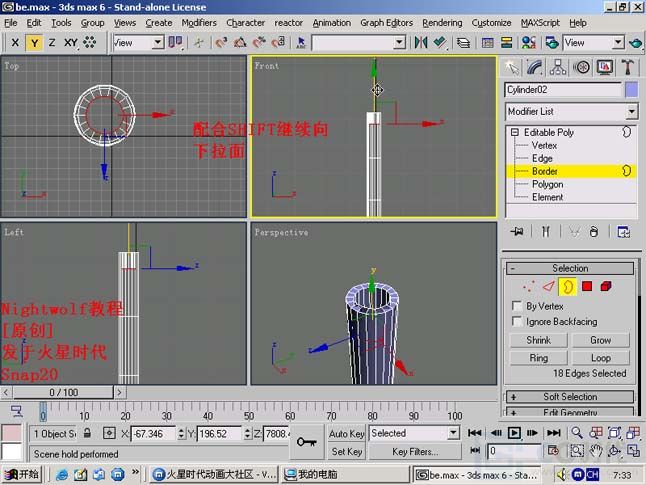The width and height of the screenshot is (646, 485).
Task: Expand the Soft Selection rollout
Action: pyautogui.click(x=570, y=397)
